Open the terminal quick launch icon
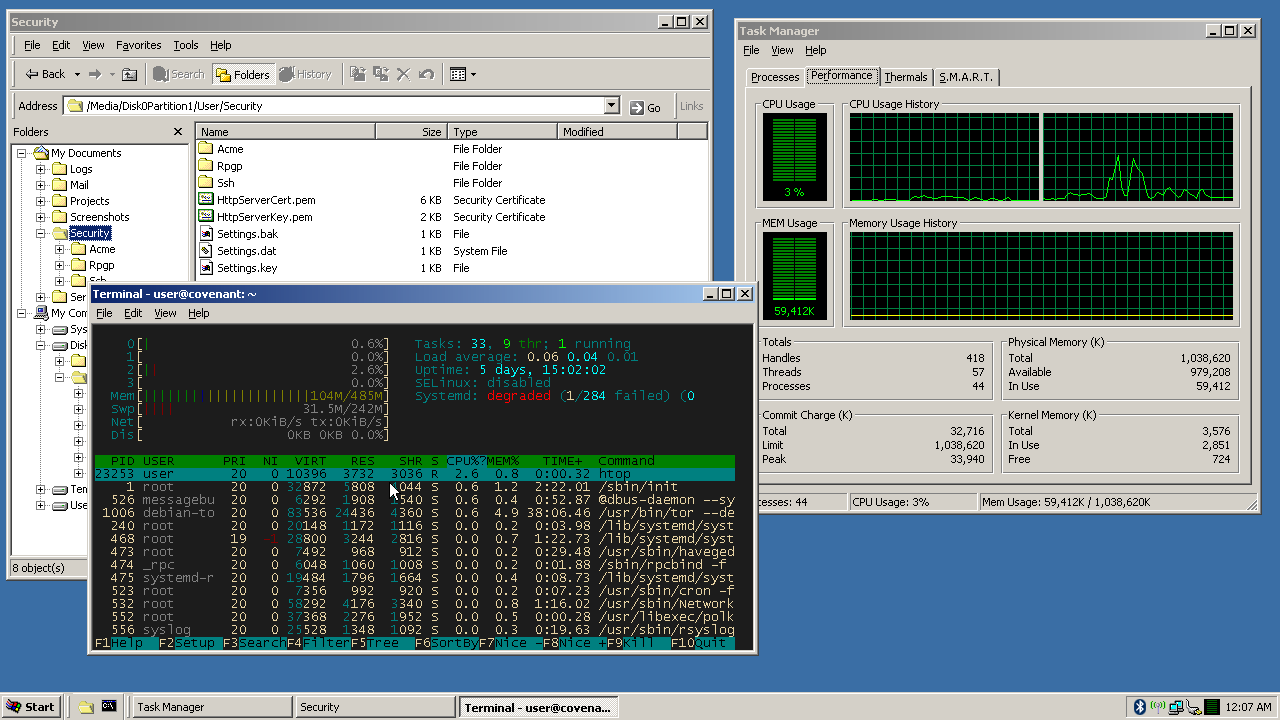 109,707
